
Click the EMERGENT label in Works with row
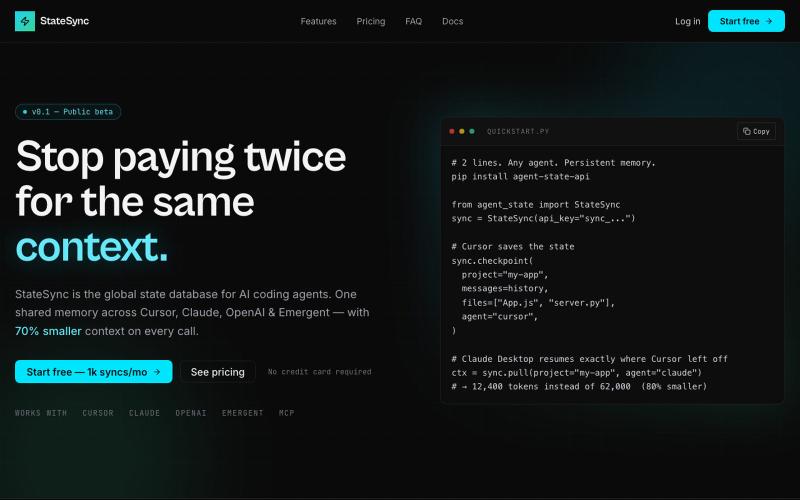coord(242,413)
